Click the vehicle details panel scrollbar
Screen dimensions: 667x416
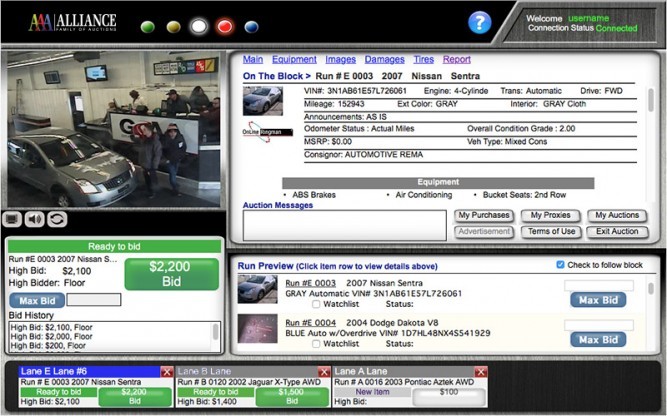pyautogui.click(x=650, y=100)
